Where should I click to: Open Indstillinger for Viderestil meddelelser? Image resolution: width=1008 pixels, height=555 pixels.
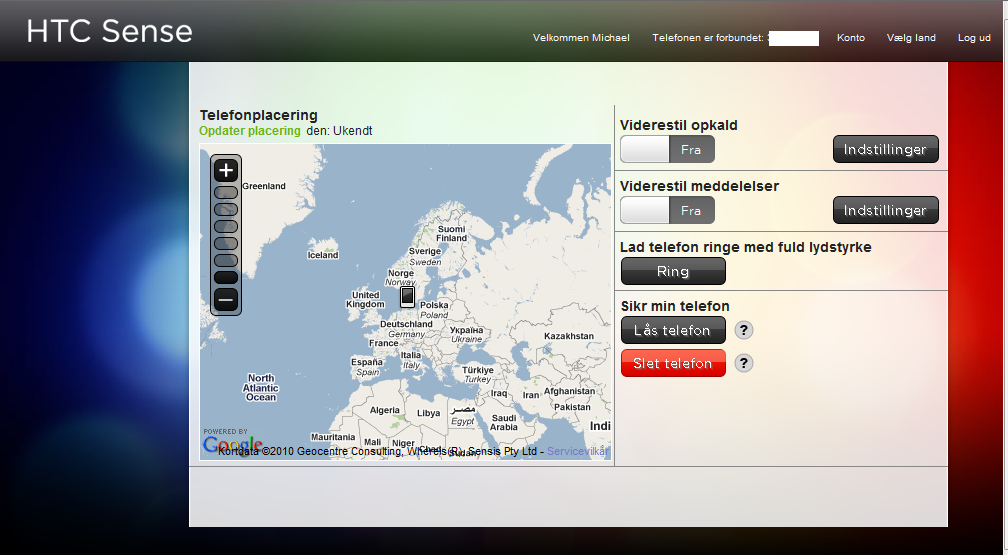886,210
